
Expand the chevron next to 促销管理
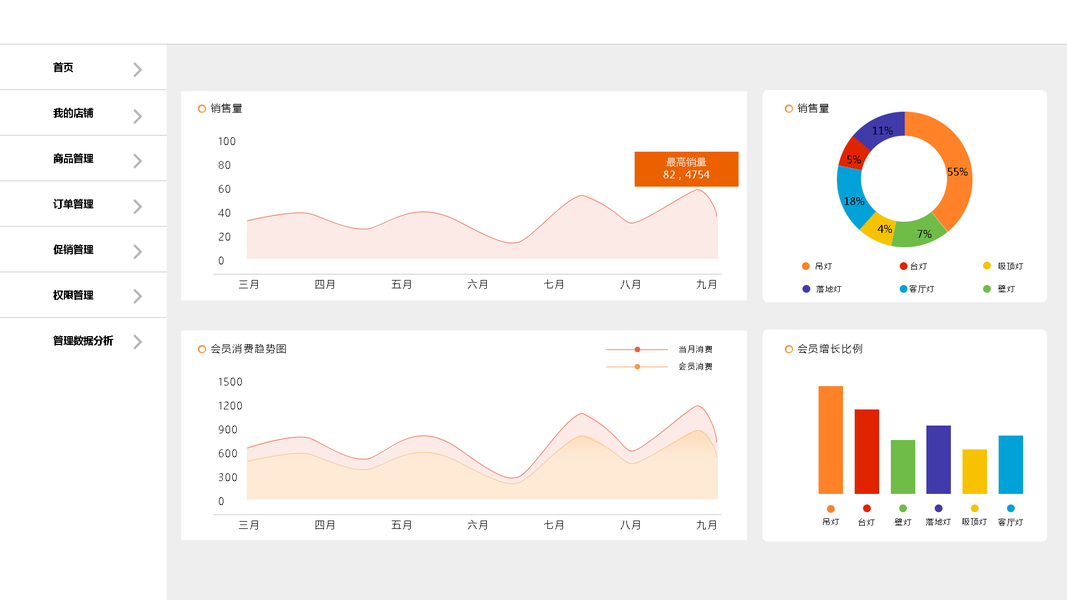(137, 252)
